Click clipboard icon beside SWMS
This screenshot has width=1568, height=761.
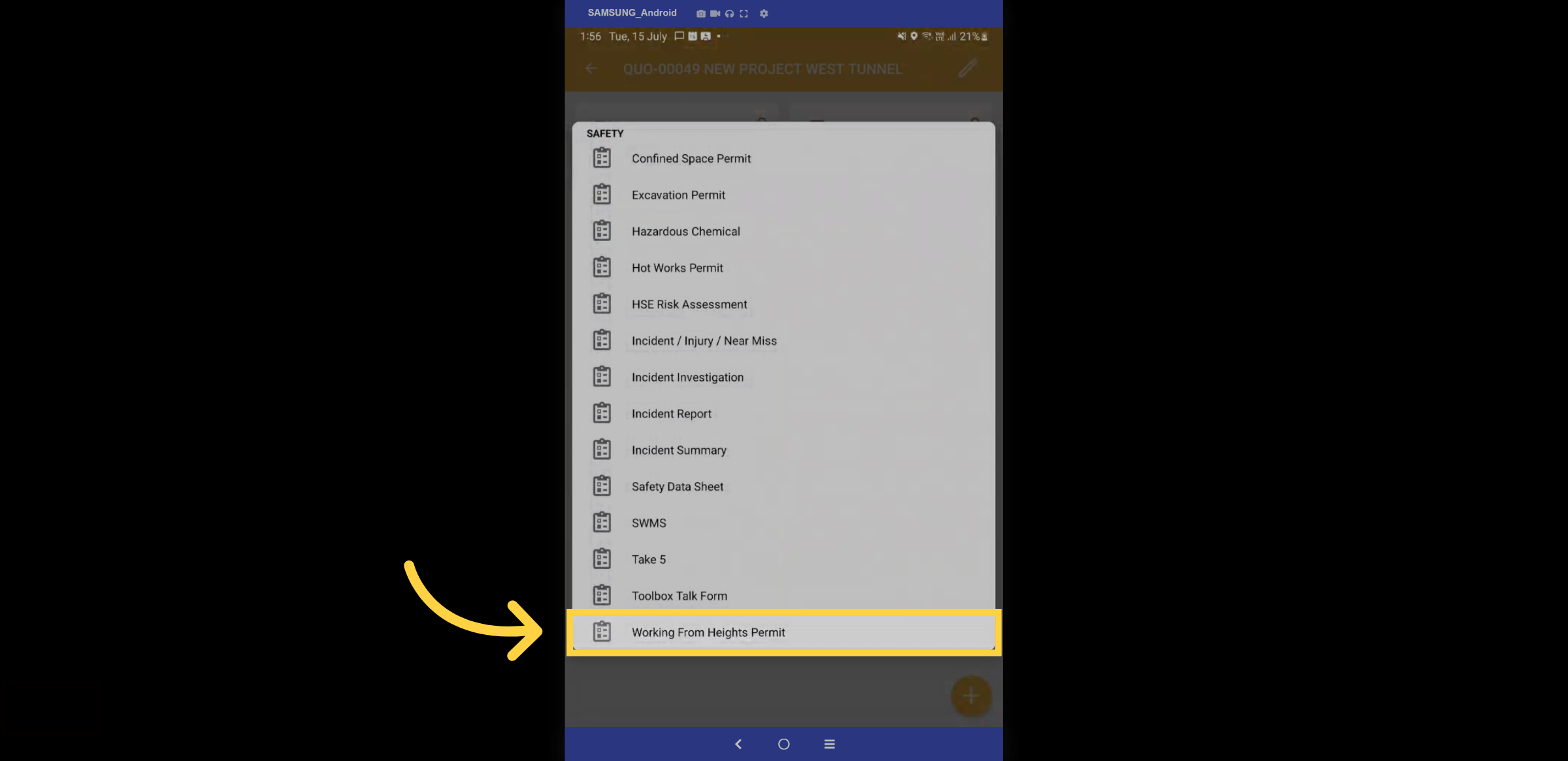point(602,523)
